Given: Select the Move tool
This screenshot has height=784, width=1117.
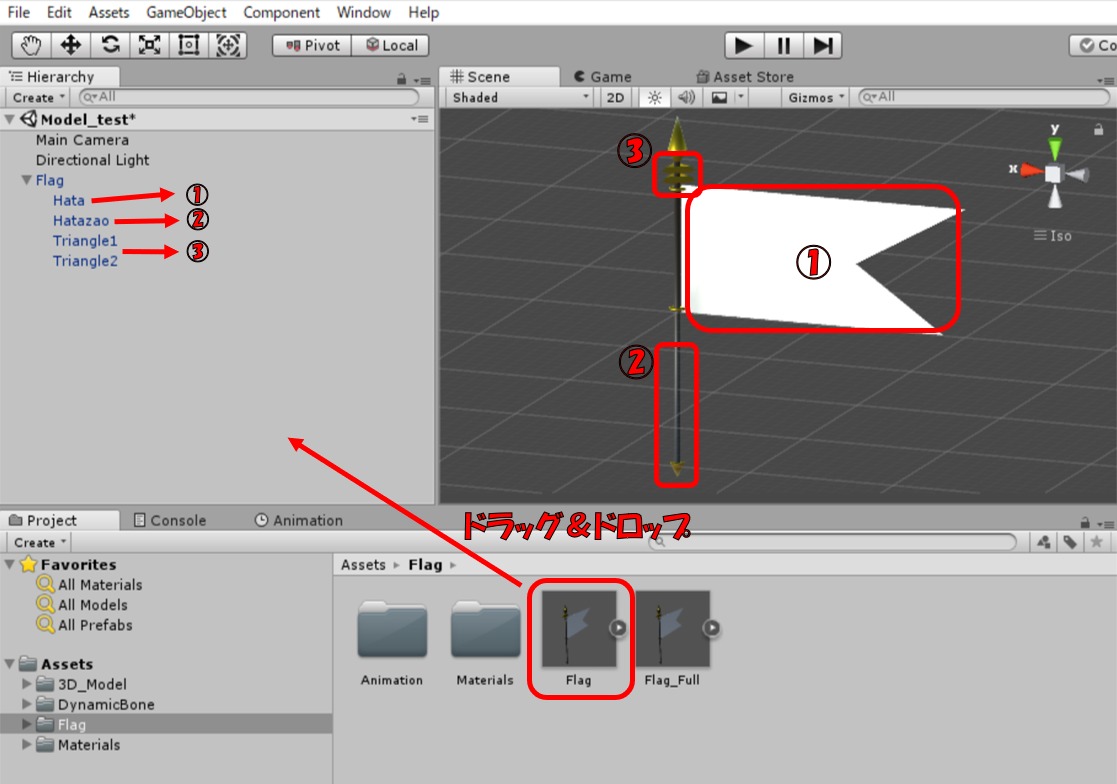Looking at the screenshot, I should (x=70, y=45).
